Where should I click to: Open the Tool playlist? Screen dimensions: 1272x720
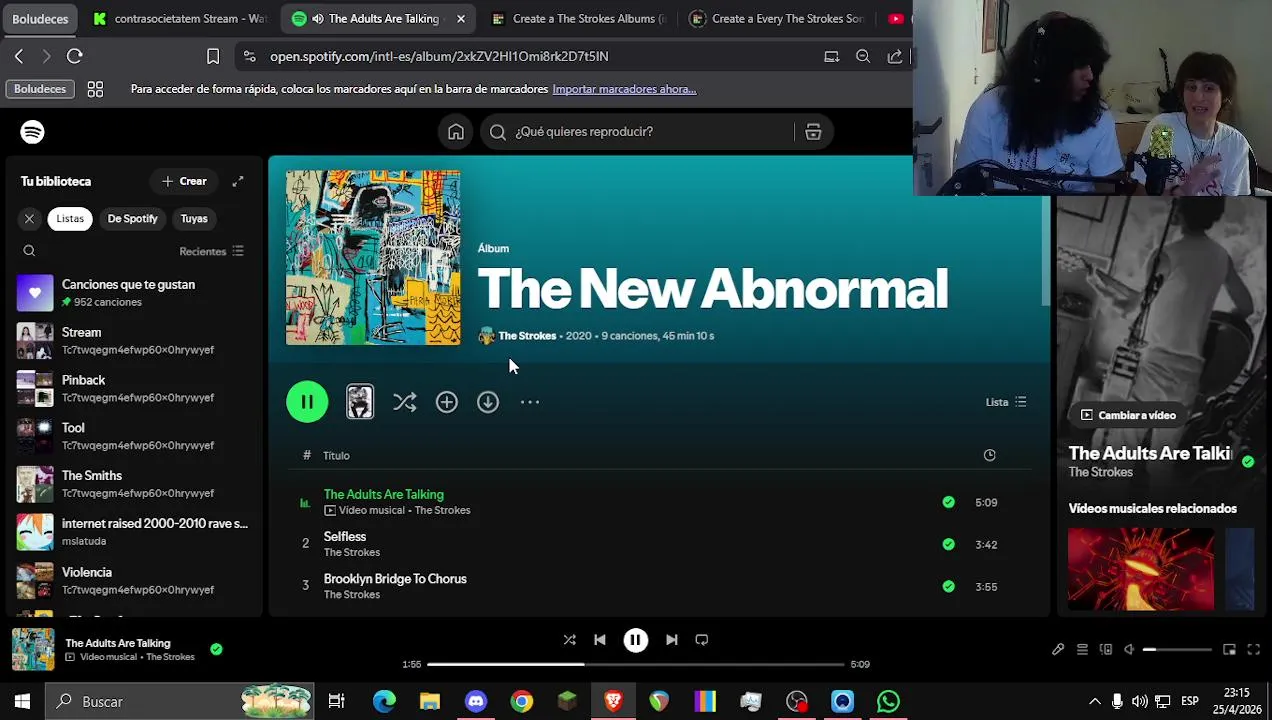click(132, 436)
